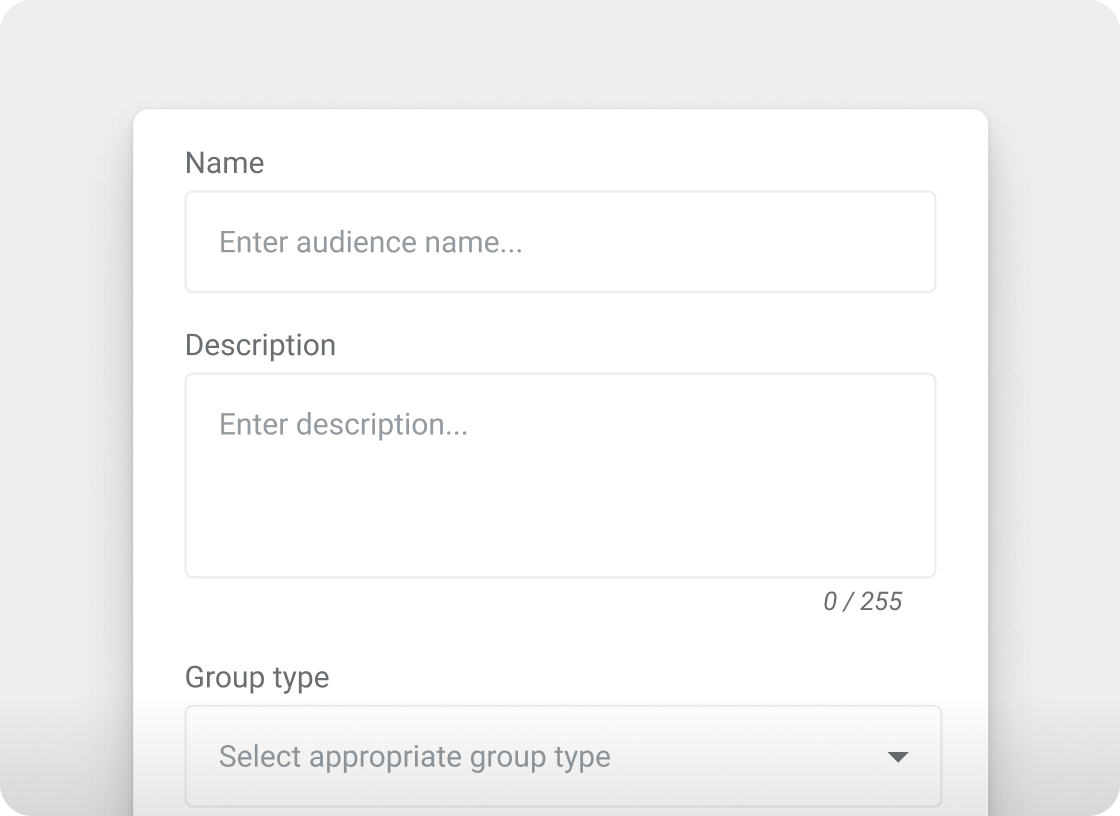Image resolution: width=1120 pixels, height=816 pixels.
Task: Click the Description text area
Action: (x=560, y=475)
